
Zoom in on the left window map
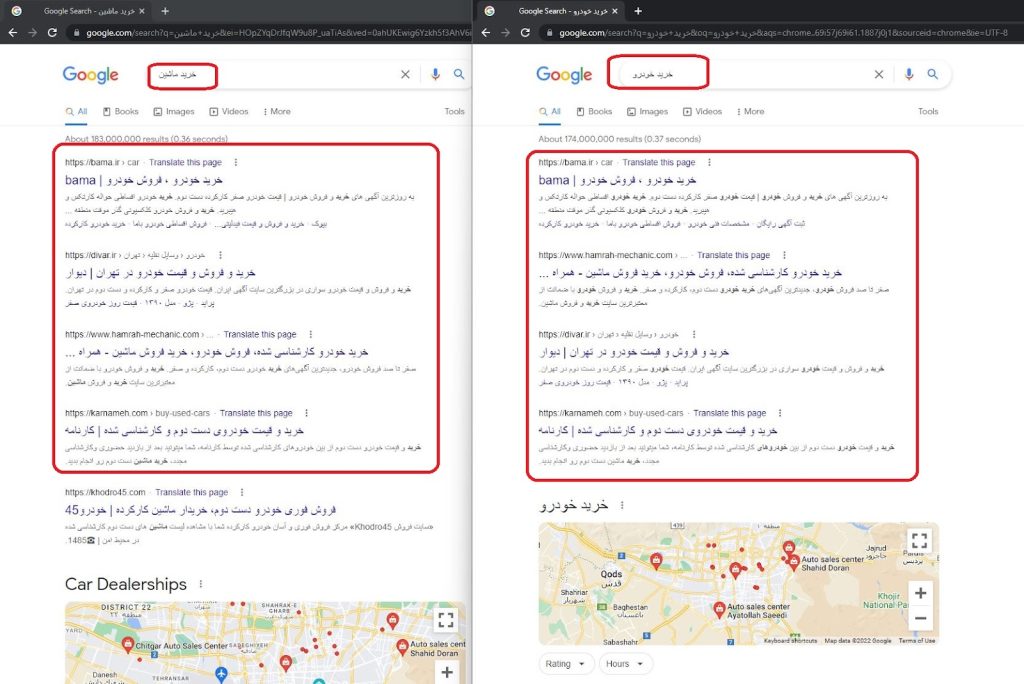pyautogui.click(x=447, y=672)
